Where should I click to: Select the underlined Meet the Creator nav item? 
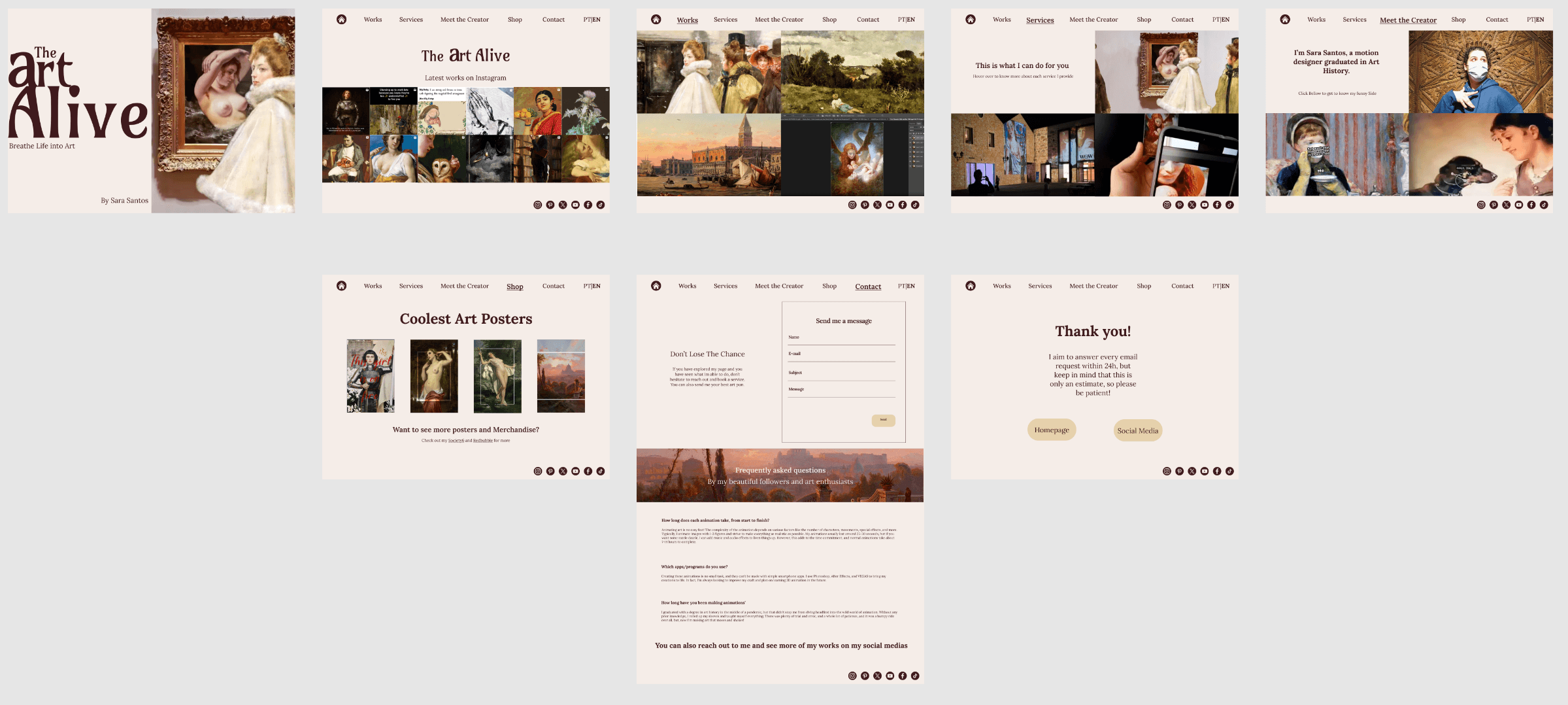1408,20
